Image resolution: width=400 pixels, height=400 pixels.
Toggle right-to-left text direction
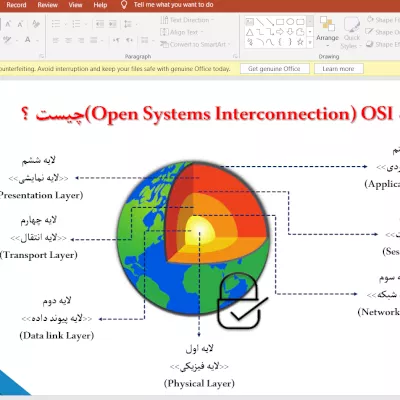[129, 40]
